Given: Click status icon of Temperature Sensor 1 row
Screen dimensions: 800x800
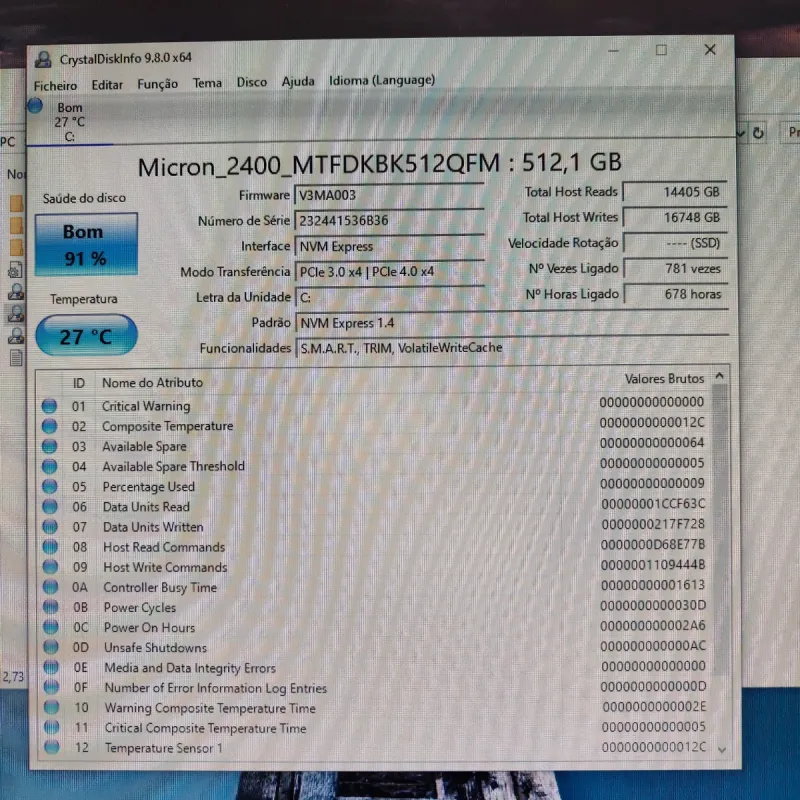Looking at the screenshot, I should (52, 747).
